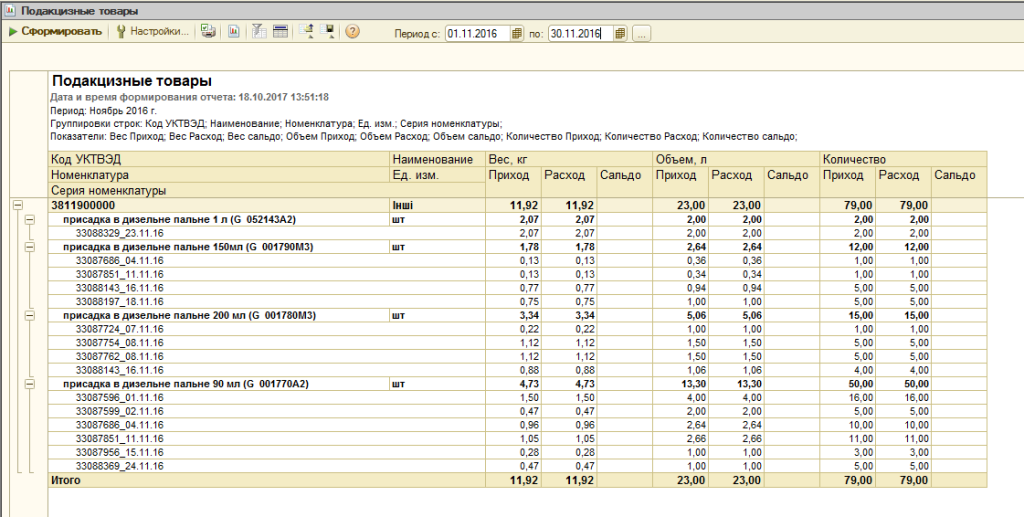Click the period end date field 30.11.2016
The image size is (1024, 517).
click(x=580, y=33)
